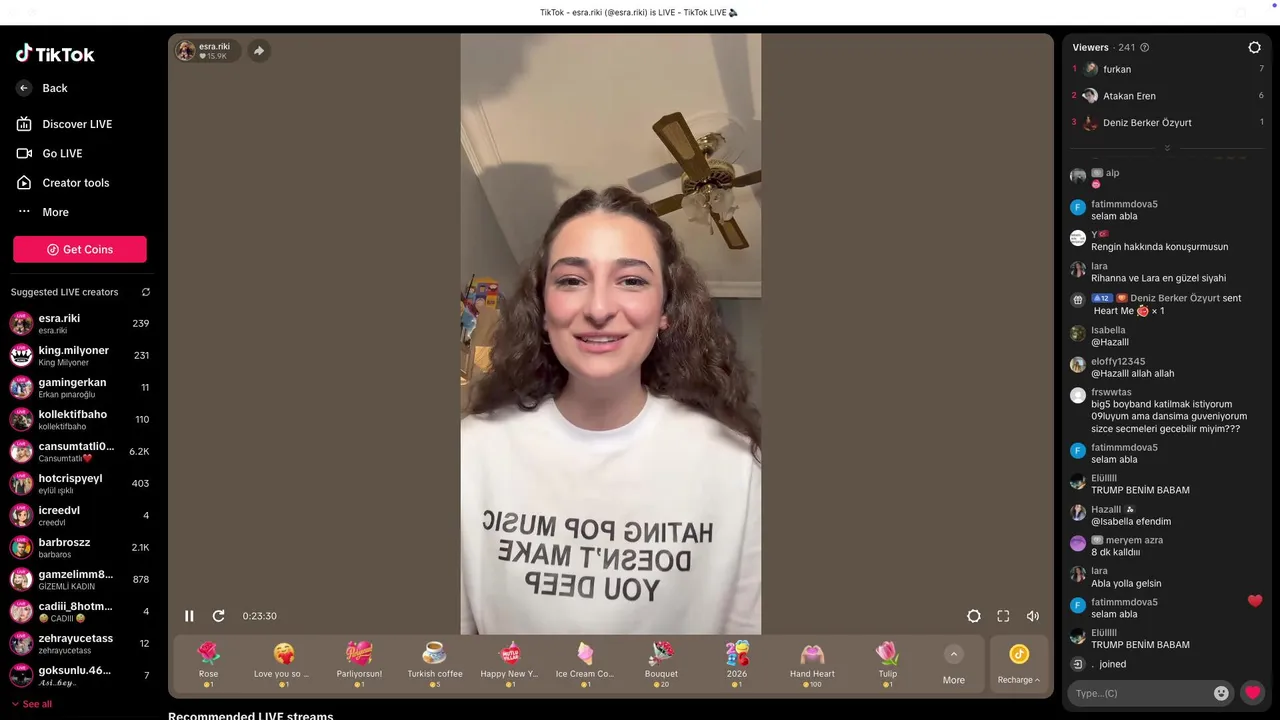Open gamingerkan live stream
This screenshot has width=1280, height=720.
[80, 387]
